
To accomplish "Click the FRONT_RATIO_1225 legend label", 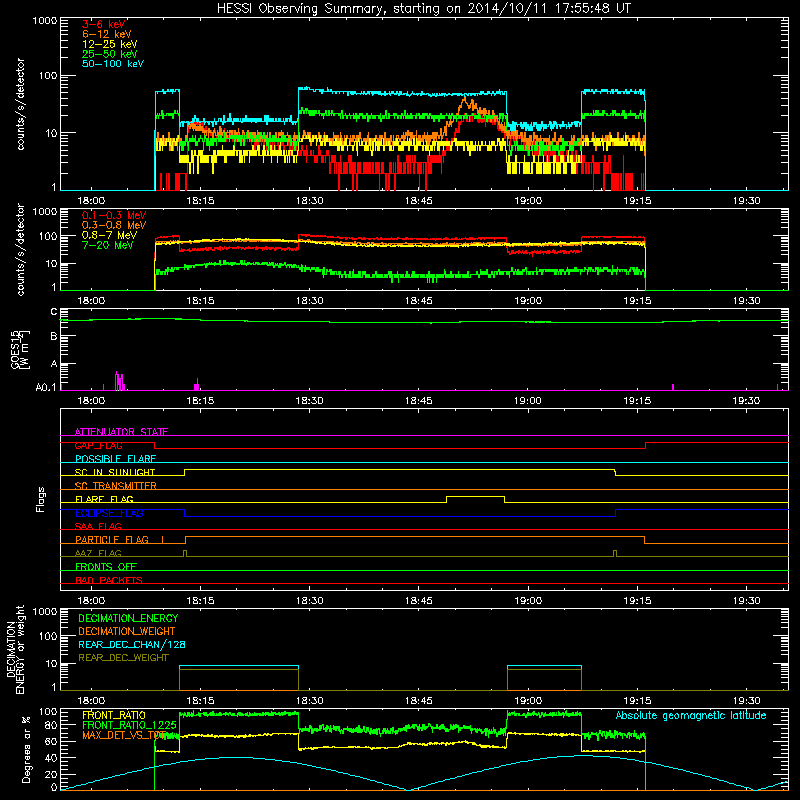I will (129, 725).
